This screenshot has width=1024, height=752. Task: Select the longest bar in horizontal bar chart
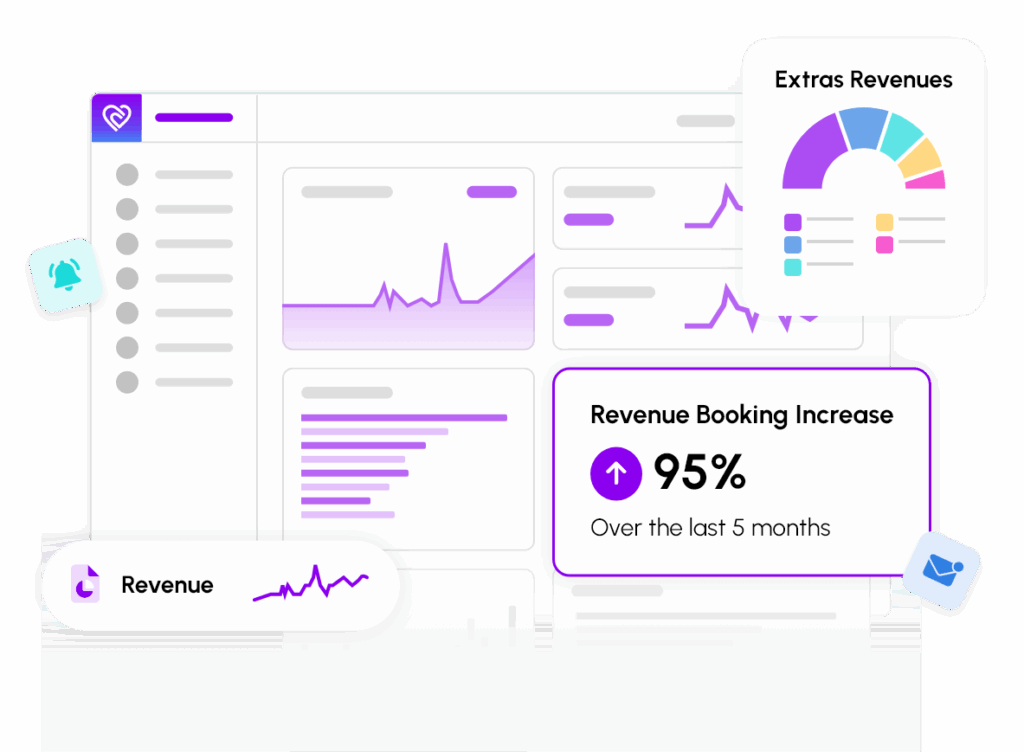[x=404, y=418]
